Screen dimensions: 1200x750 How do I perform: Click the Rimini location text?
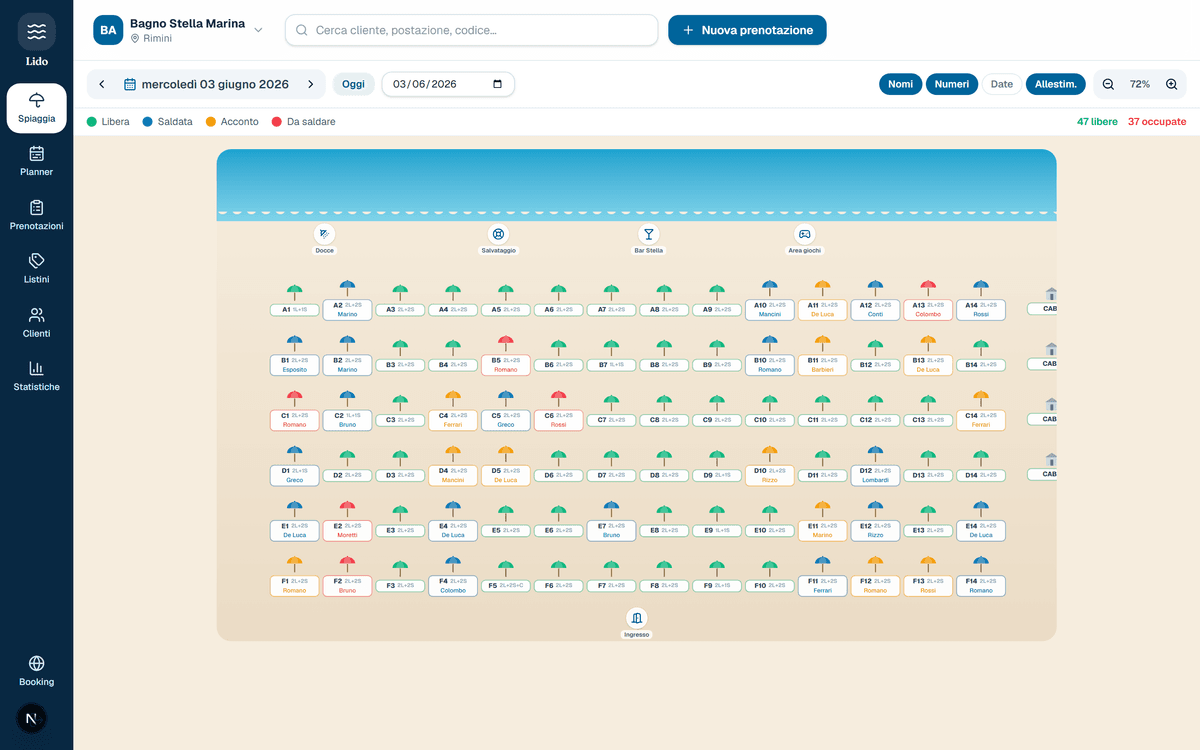pyautogui.click(x=158, y=39)
